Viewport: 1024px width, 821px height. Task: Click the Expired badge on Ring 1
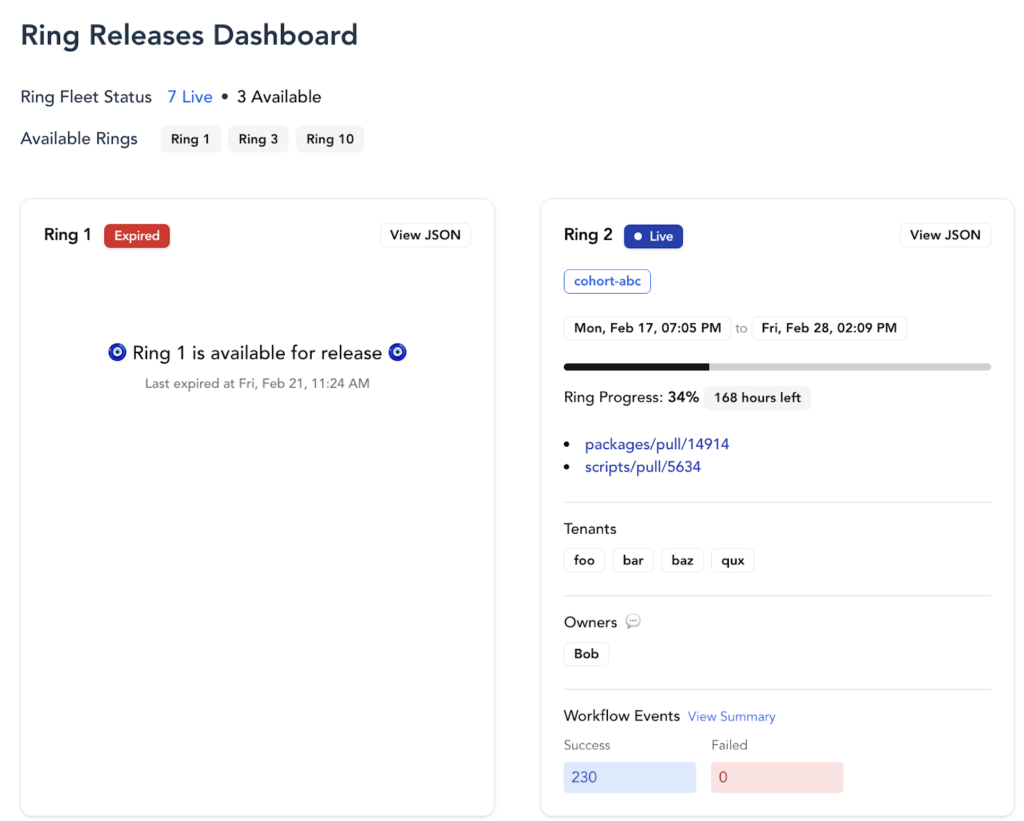point(136,235)
